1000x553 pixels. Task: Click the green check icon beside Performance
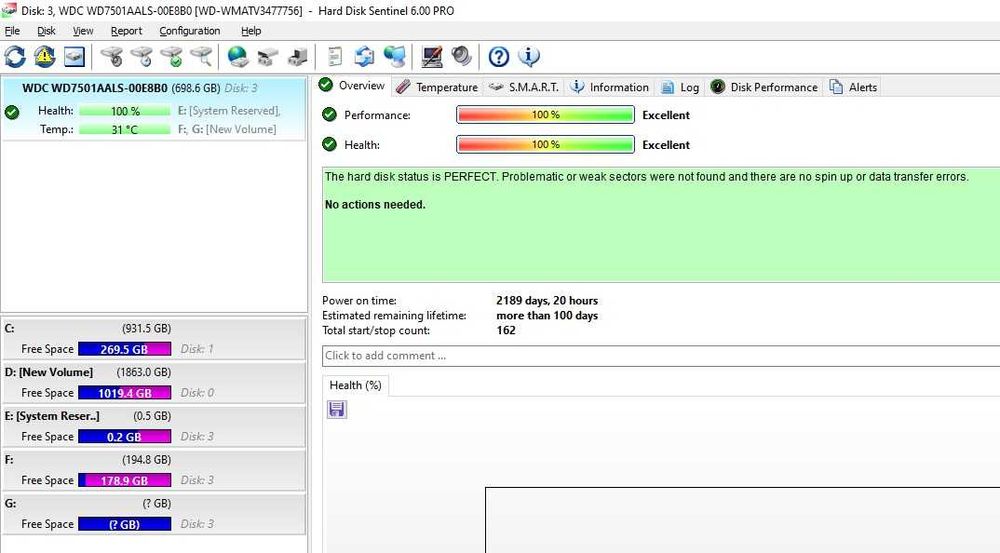pyautogui.click(x=329, y=115)
